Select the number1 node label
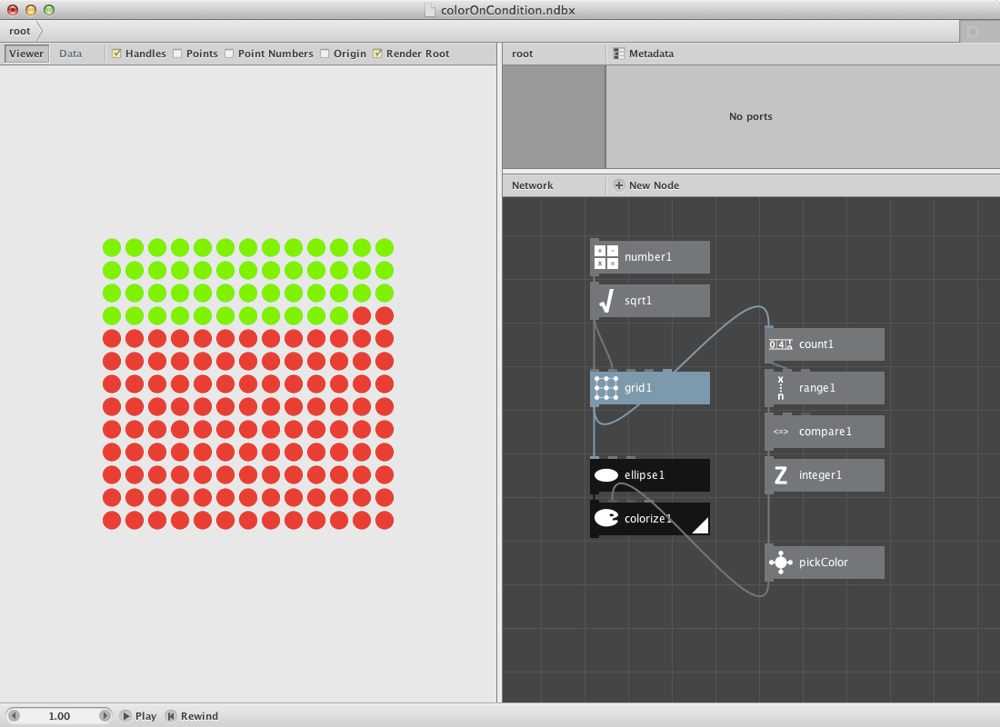Image resolution: width=1000 pixels, height=727 pixels. point(648,257)
